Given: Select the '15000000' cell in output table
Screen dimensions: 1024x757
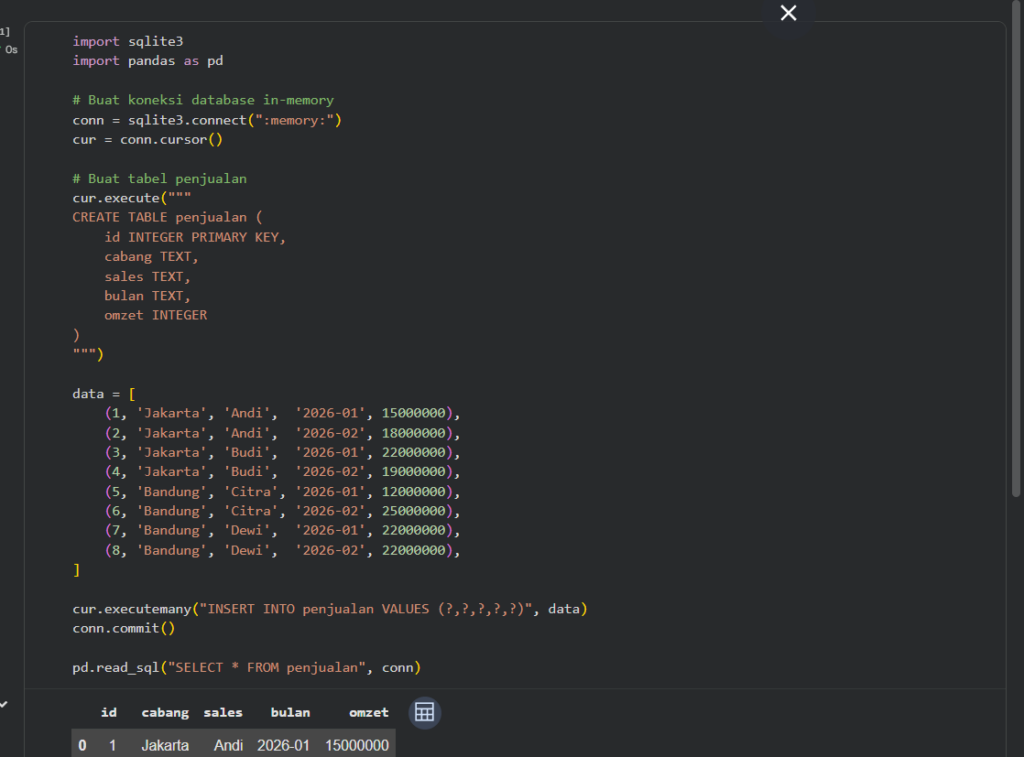Looking at the screenshot, I should click(x=357, y=745).
